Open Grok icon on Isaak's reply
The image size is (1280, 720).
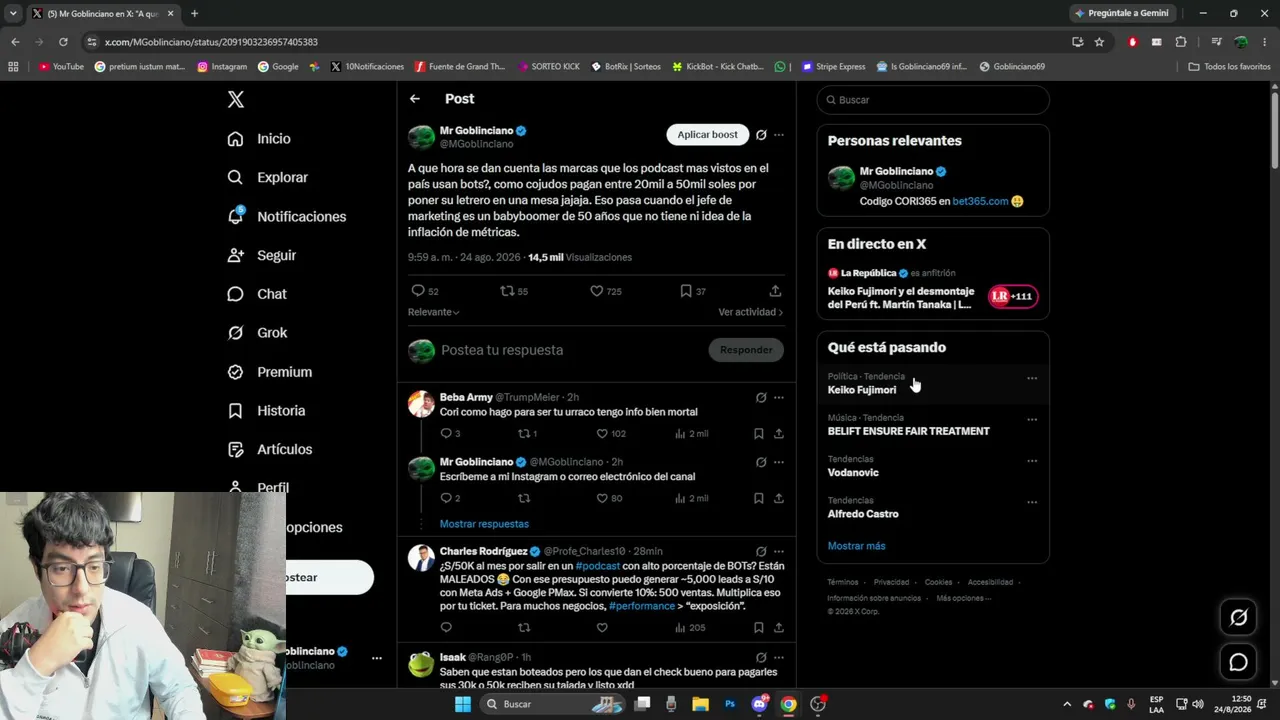coord(761,657)
